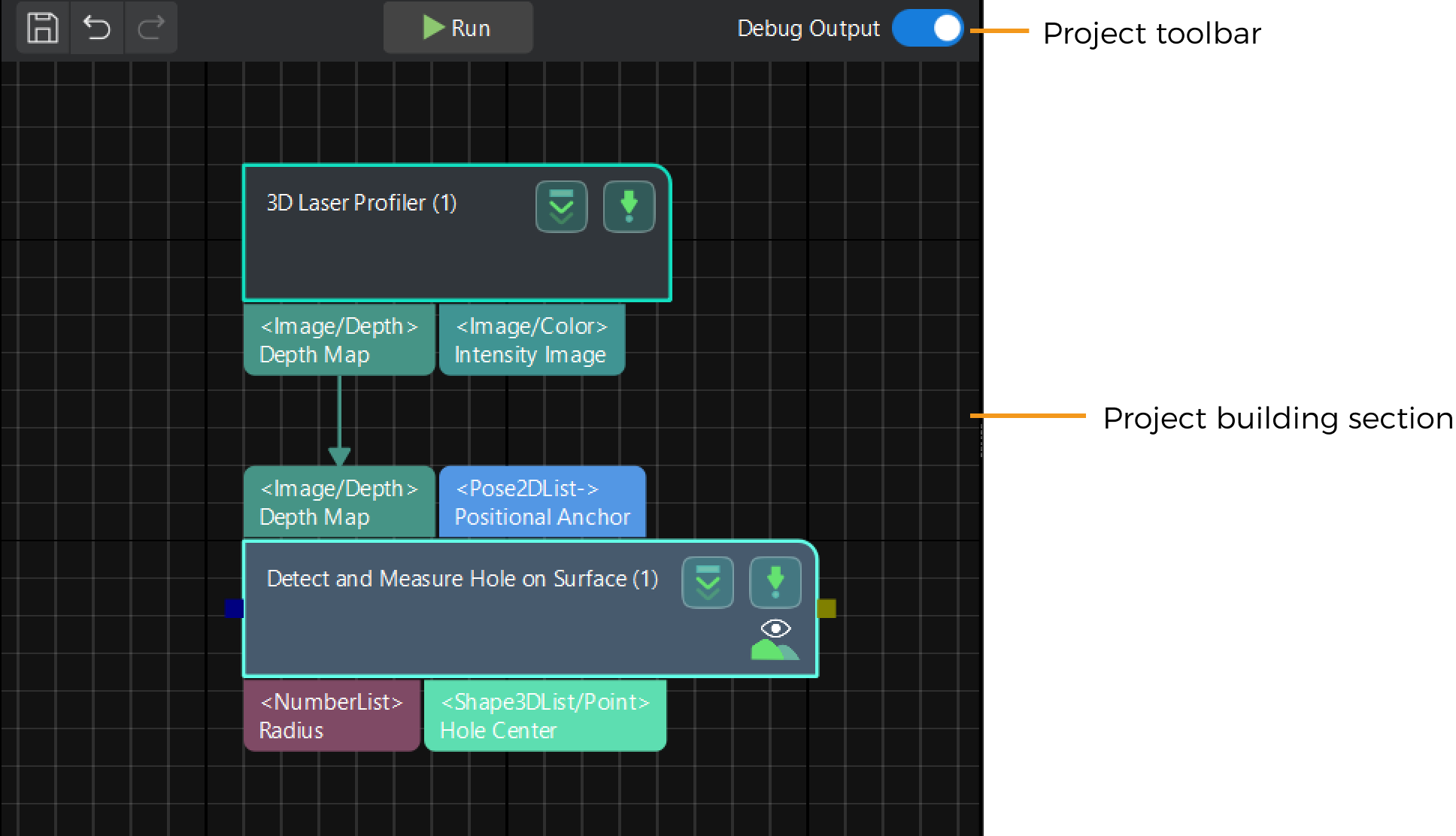Image resolution: width=1456 pixels, height=836 pixels.
Task: Click Hole Center output port
Action: (545, 716)
